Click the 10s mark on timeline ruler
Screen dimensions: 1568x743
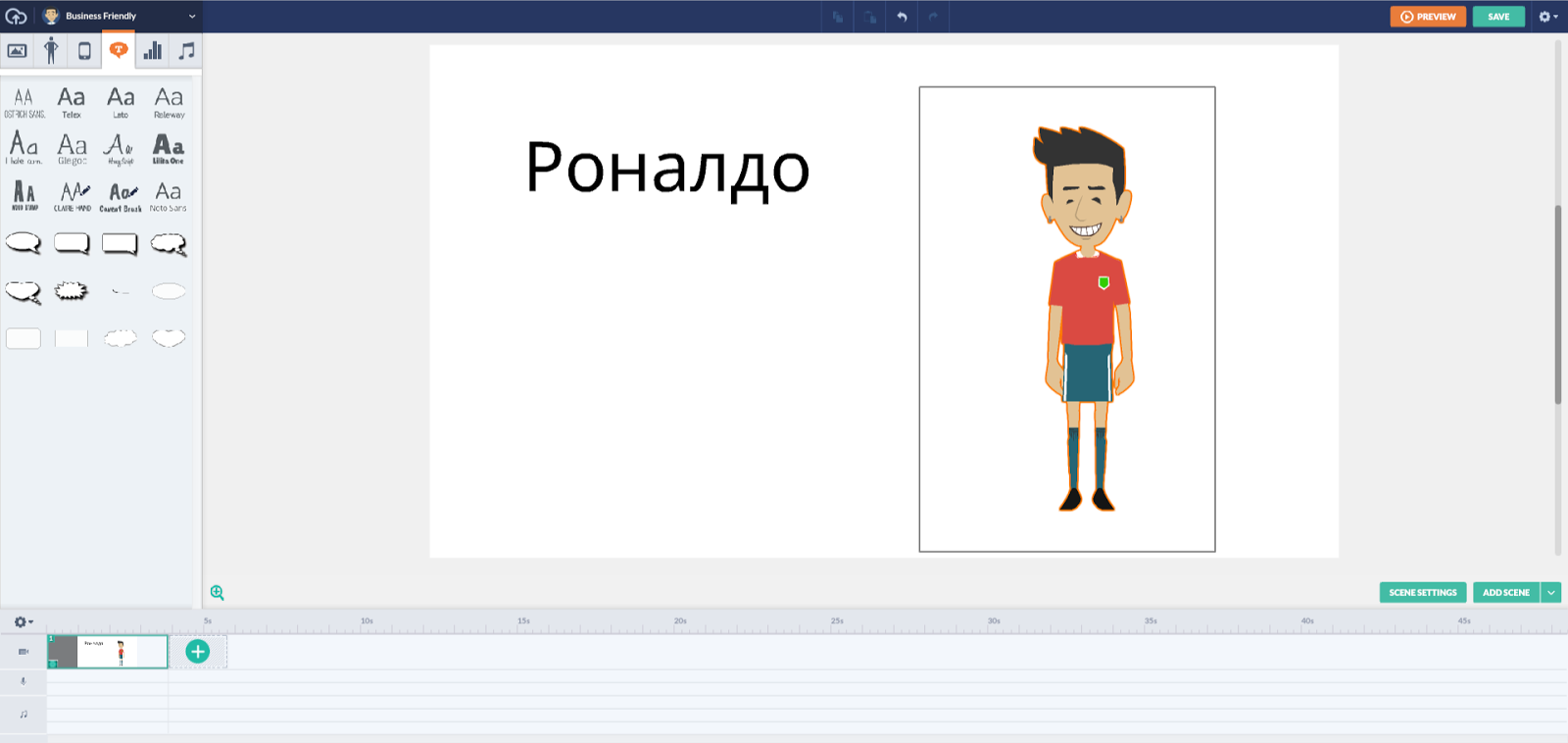(x=367, y=621)
